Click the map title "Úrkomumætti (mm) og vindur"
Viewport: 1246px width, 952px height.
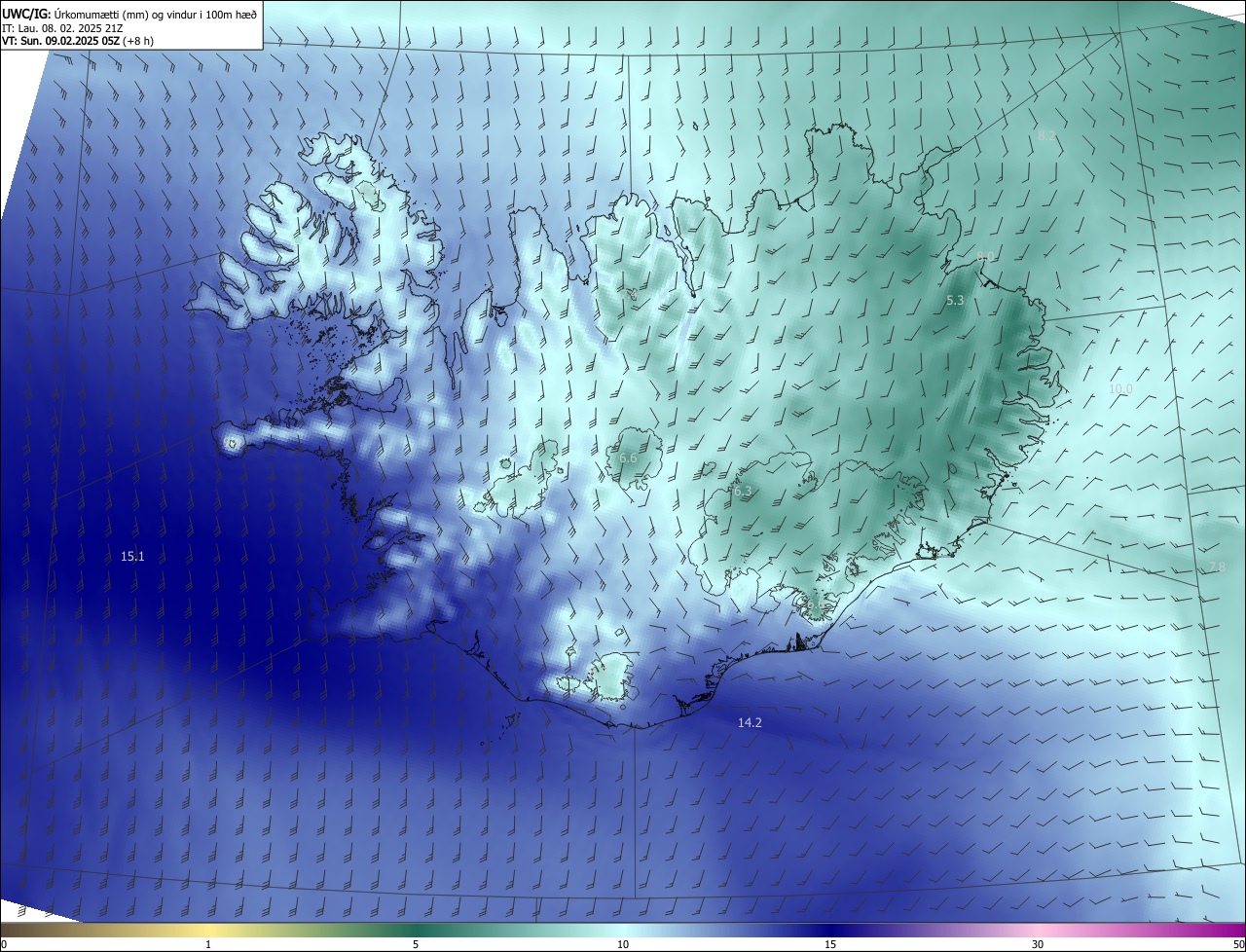point(124,14)
